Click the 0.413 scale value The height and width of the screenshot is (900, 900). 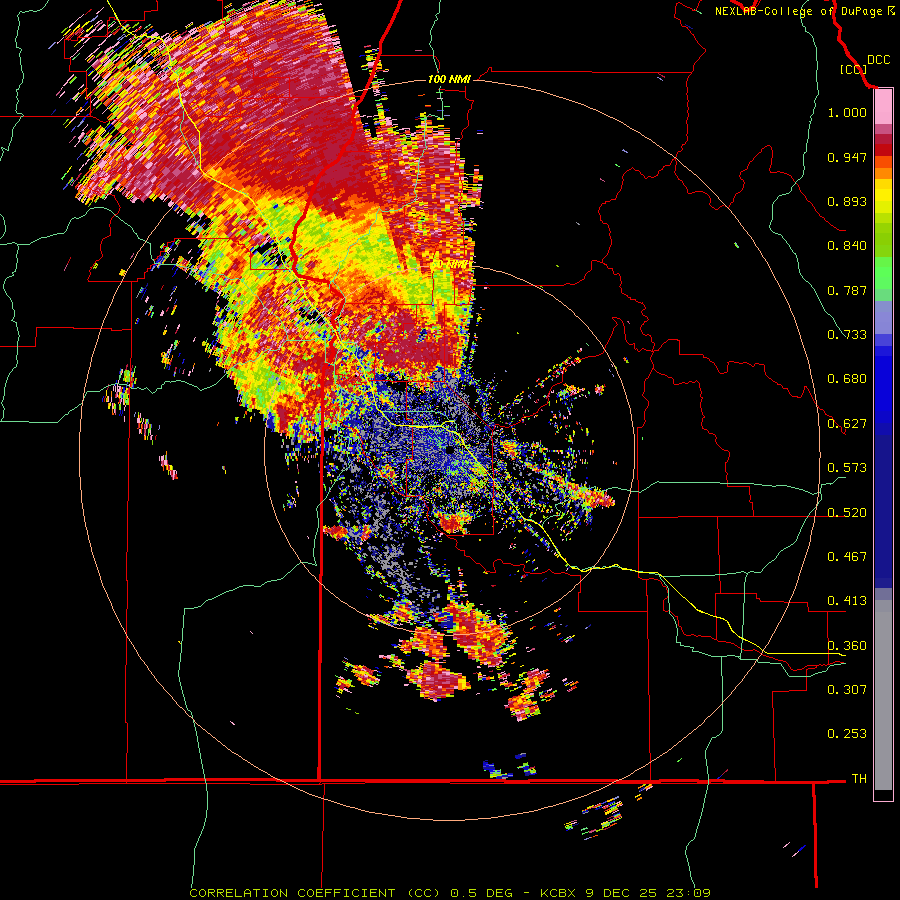coord(847,601)
